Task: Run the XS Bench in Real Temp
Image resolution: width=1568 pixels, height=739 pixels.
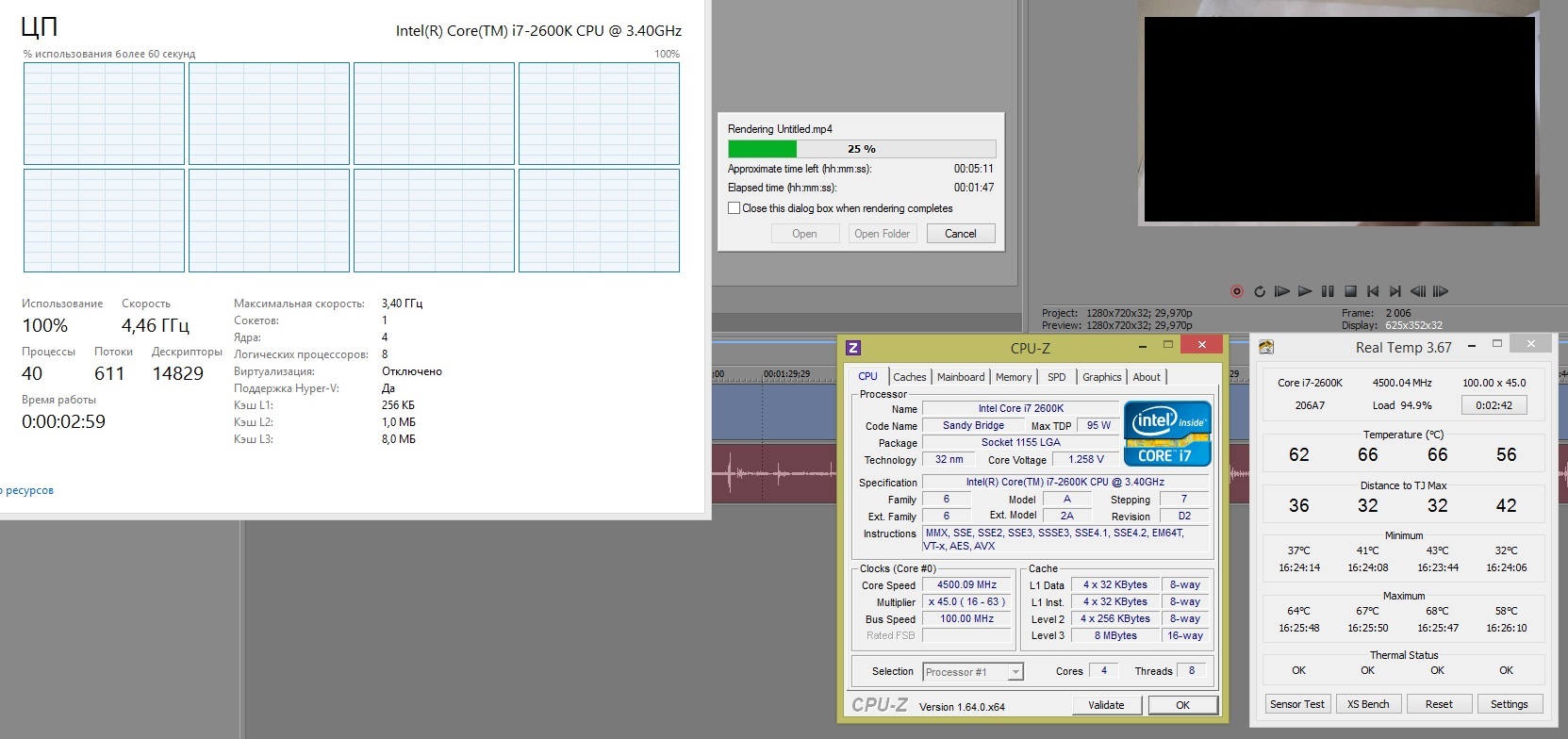Action: click(x=1368, y=704)
